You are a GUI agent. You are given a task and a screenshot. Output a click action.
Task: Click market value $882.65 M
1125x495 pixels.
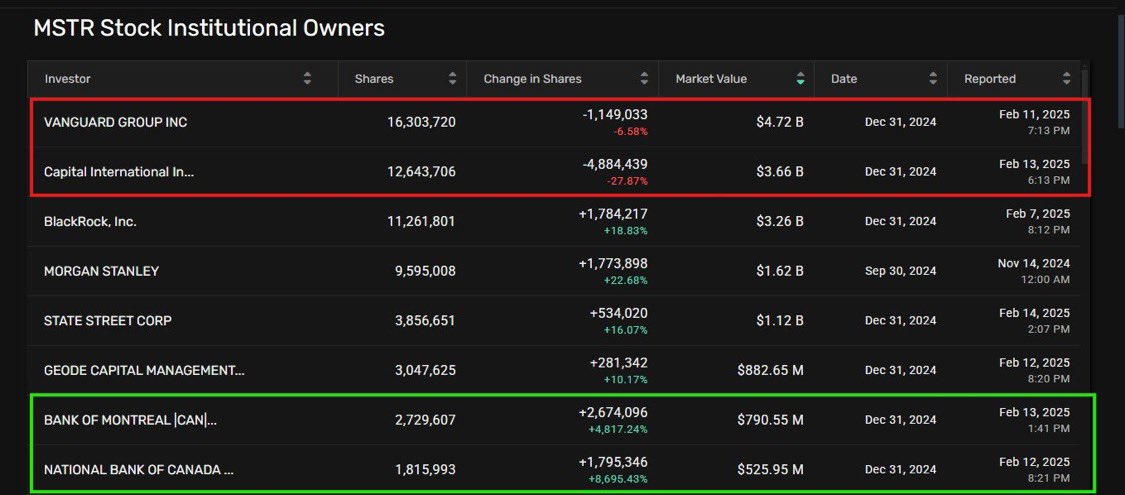[770, 370]
